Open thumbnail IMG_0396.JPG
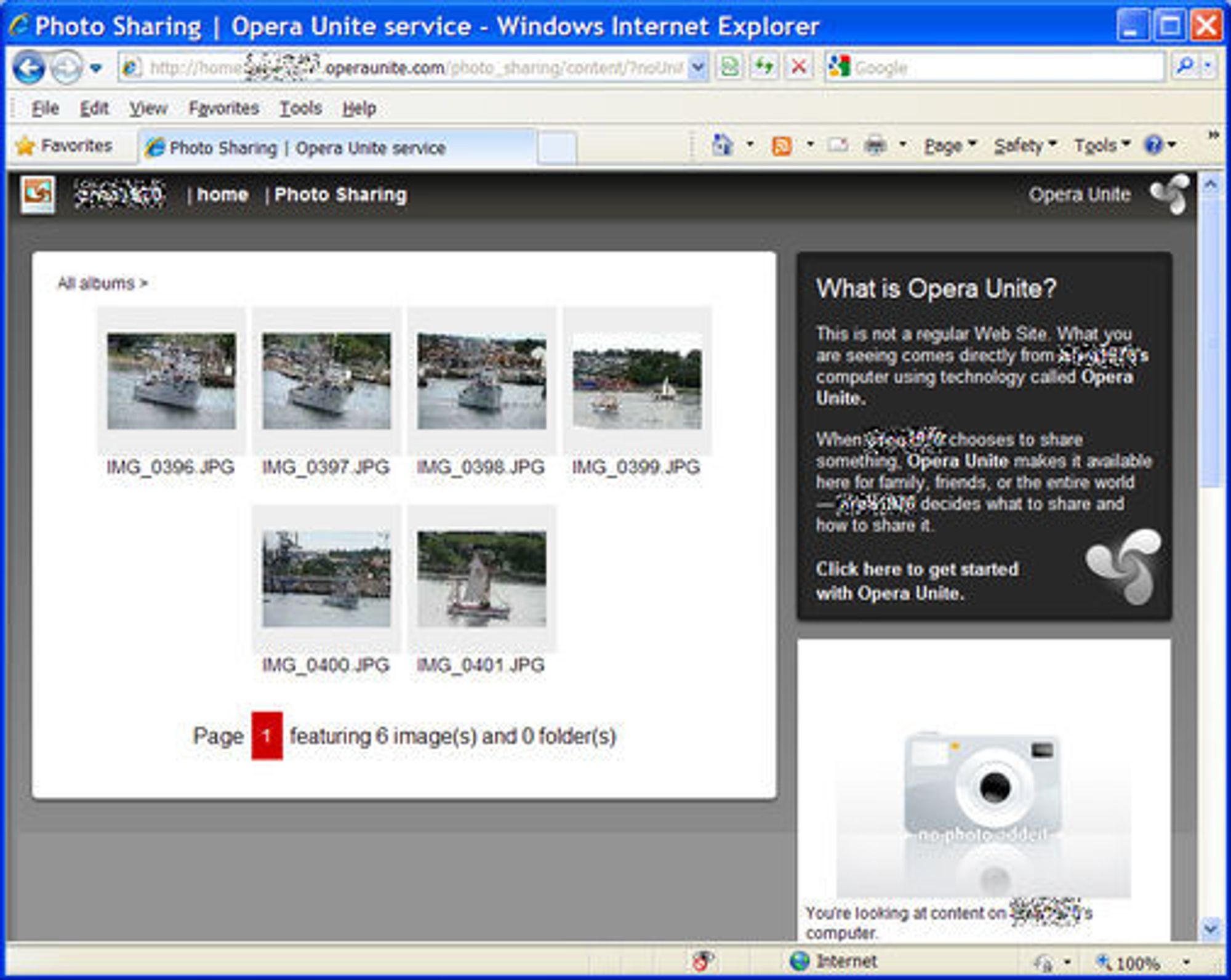 171,381
